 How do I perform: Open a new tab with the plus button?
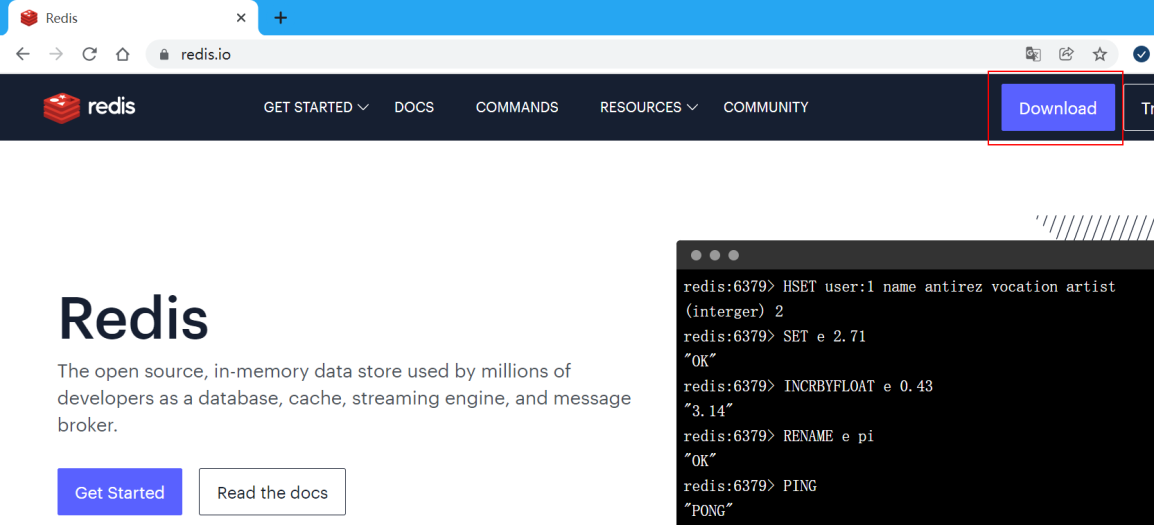pyautogui.click(x=280, y=18)
